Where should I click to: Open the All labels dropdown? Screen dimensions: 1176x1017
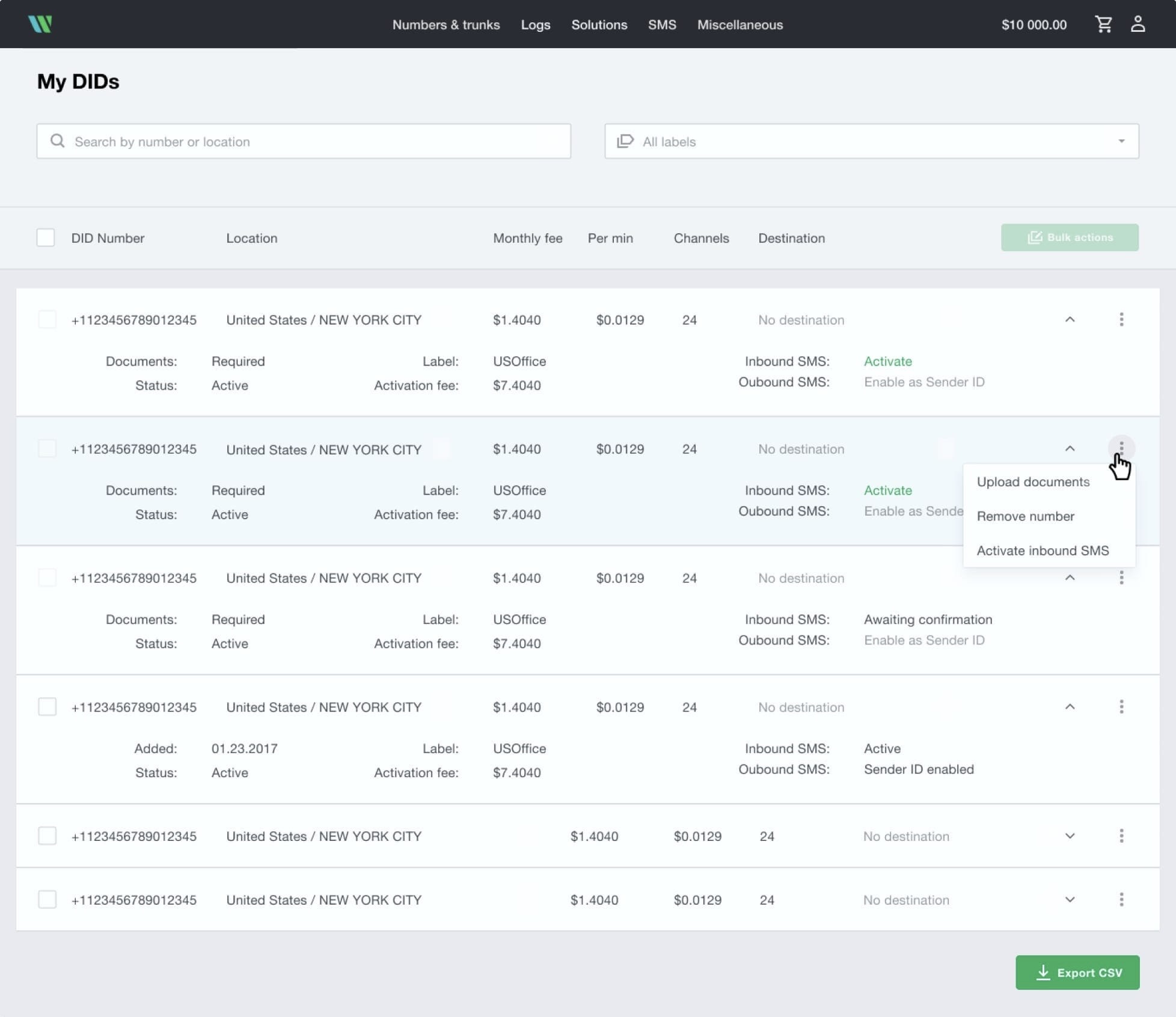[x=872, y=141]
